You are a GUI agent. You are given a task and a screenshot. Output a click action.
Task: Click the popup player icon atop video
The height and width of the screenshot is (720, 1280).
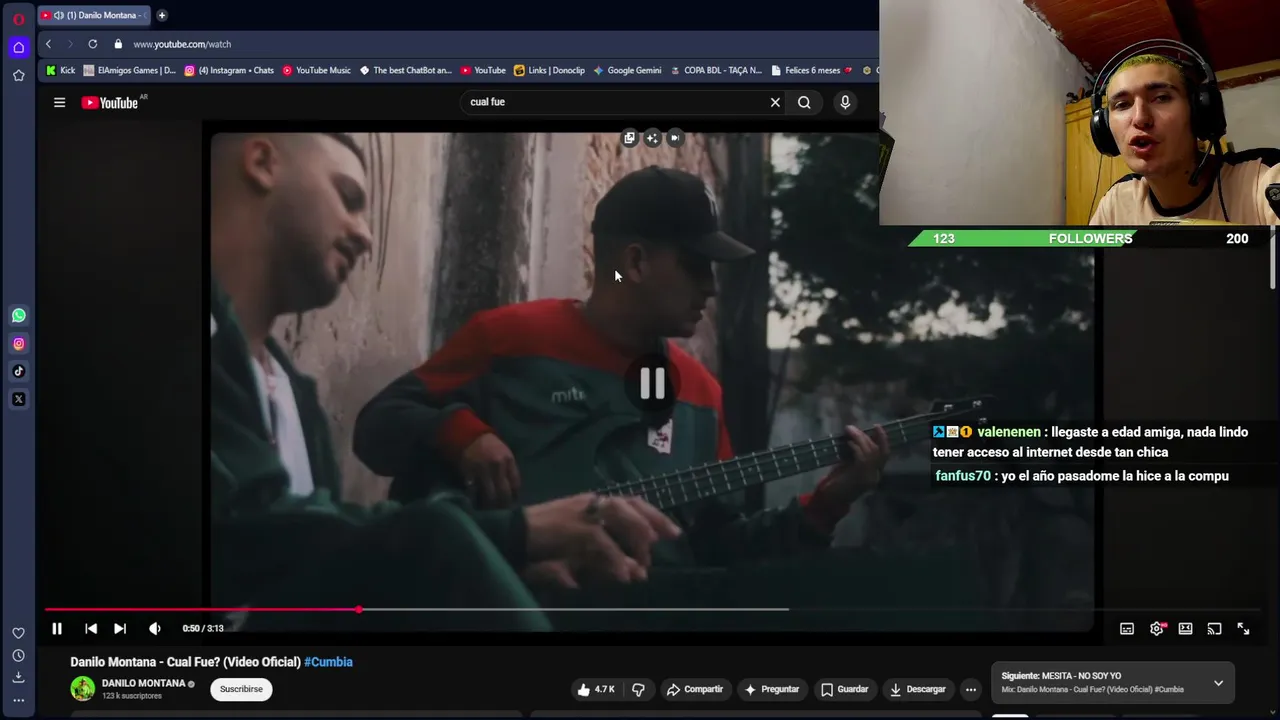pyautogui.click(x=629, y=138)
